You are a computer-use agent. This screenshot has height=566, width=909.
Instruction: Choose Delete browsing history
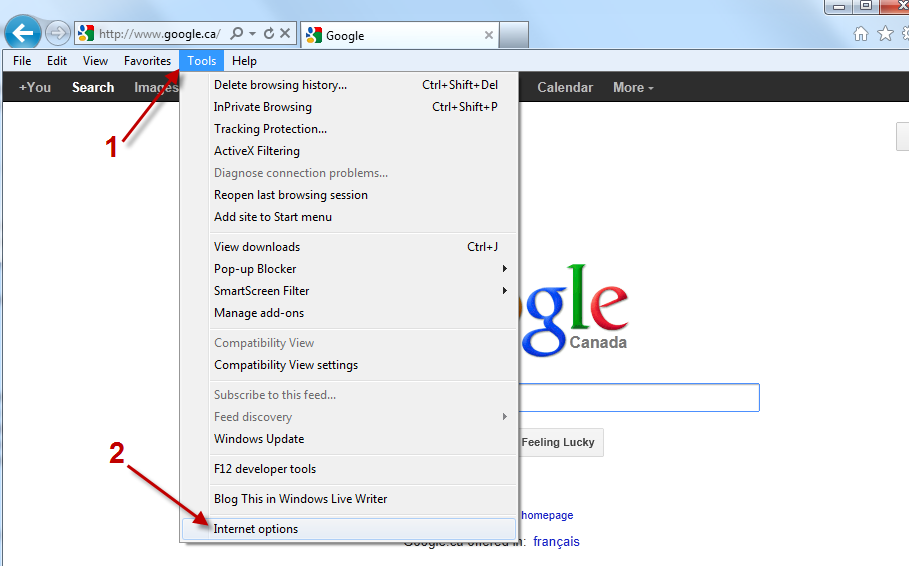pos(349,85)
